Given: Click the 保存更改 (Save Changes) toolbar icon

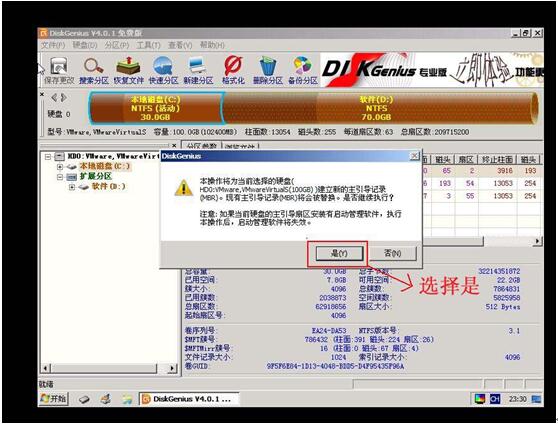Looking at the screenshot, I should click(59, 70).
